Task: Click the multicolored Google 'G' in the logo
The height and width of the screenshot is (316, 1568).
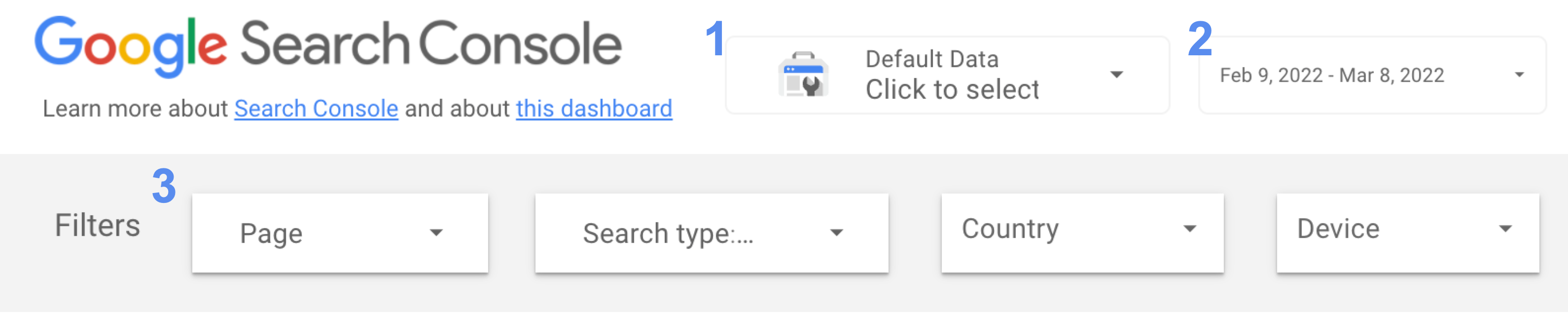Action: tap(58, 42)
